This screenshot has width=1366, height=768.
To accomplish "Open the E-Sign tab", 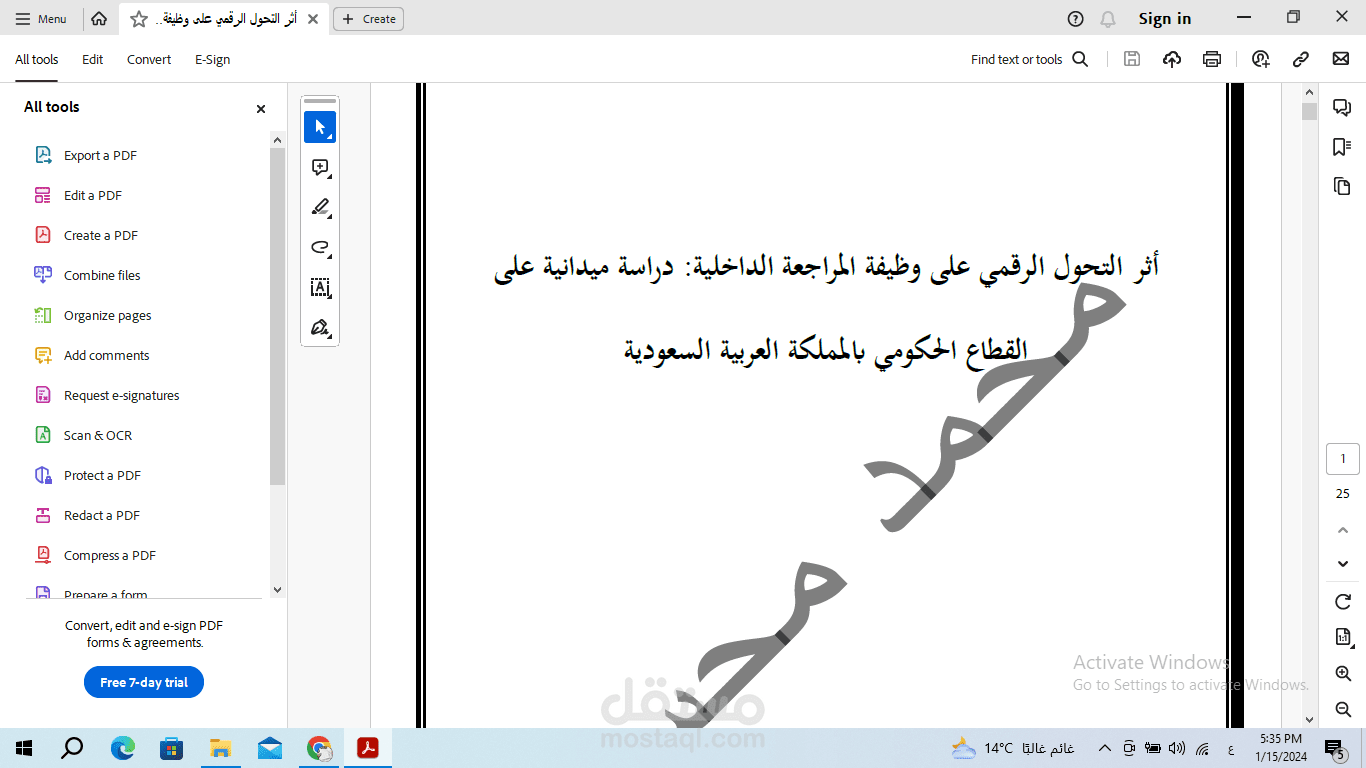I will (x=213, y=60).
